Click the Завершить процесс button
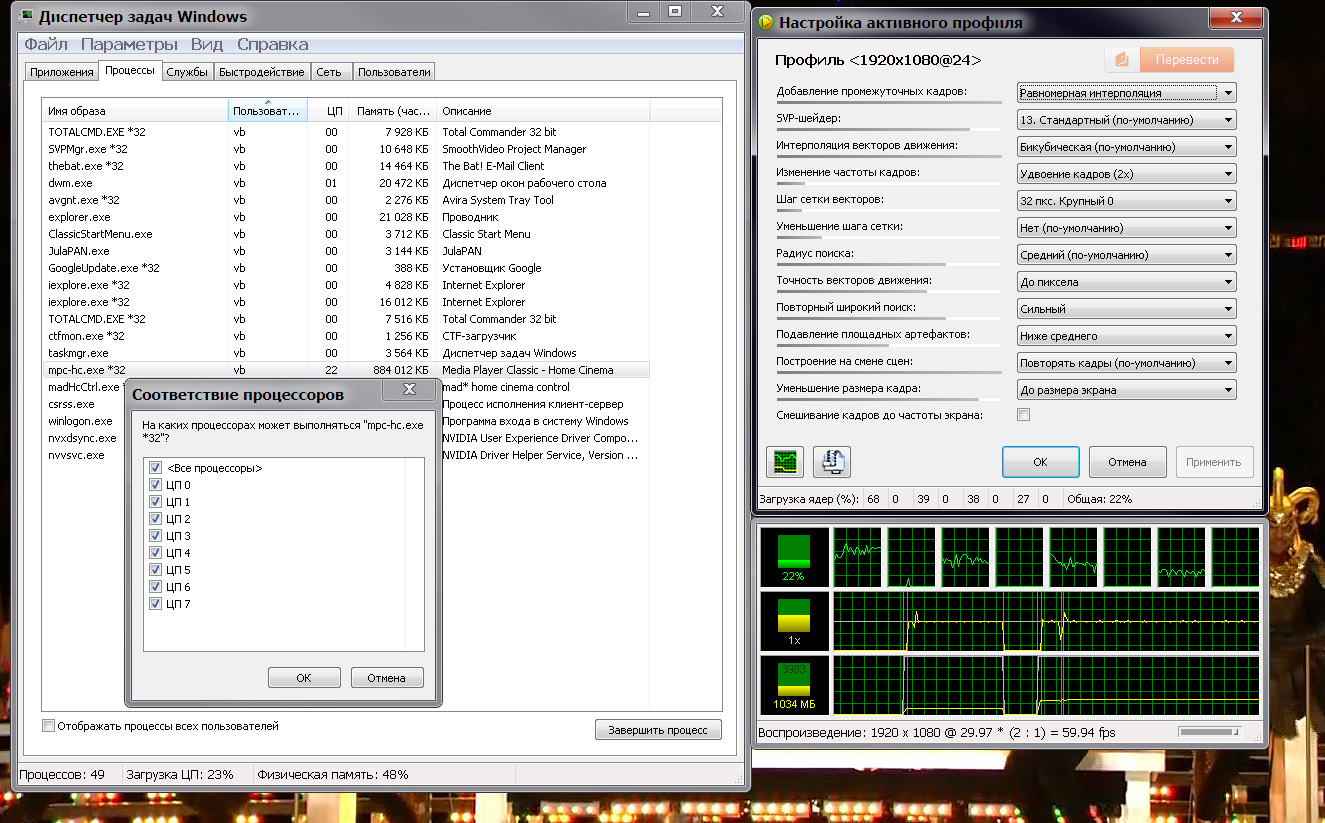This screenshot has height=823, width=1325. click(657, 730)
